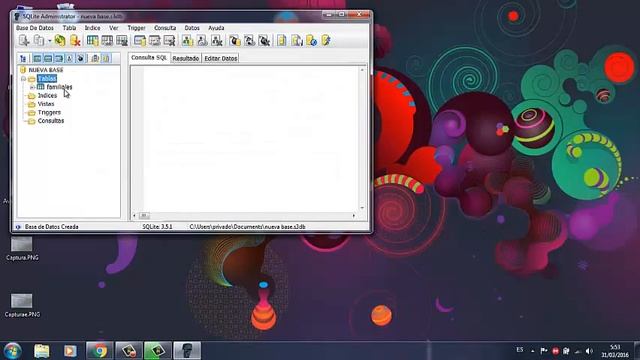Click the SQL editor horizontal scroll right arrow
640x360 pixels.
click(x=354, y=215)
